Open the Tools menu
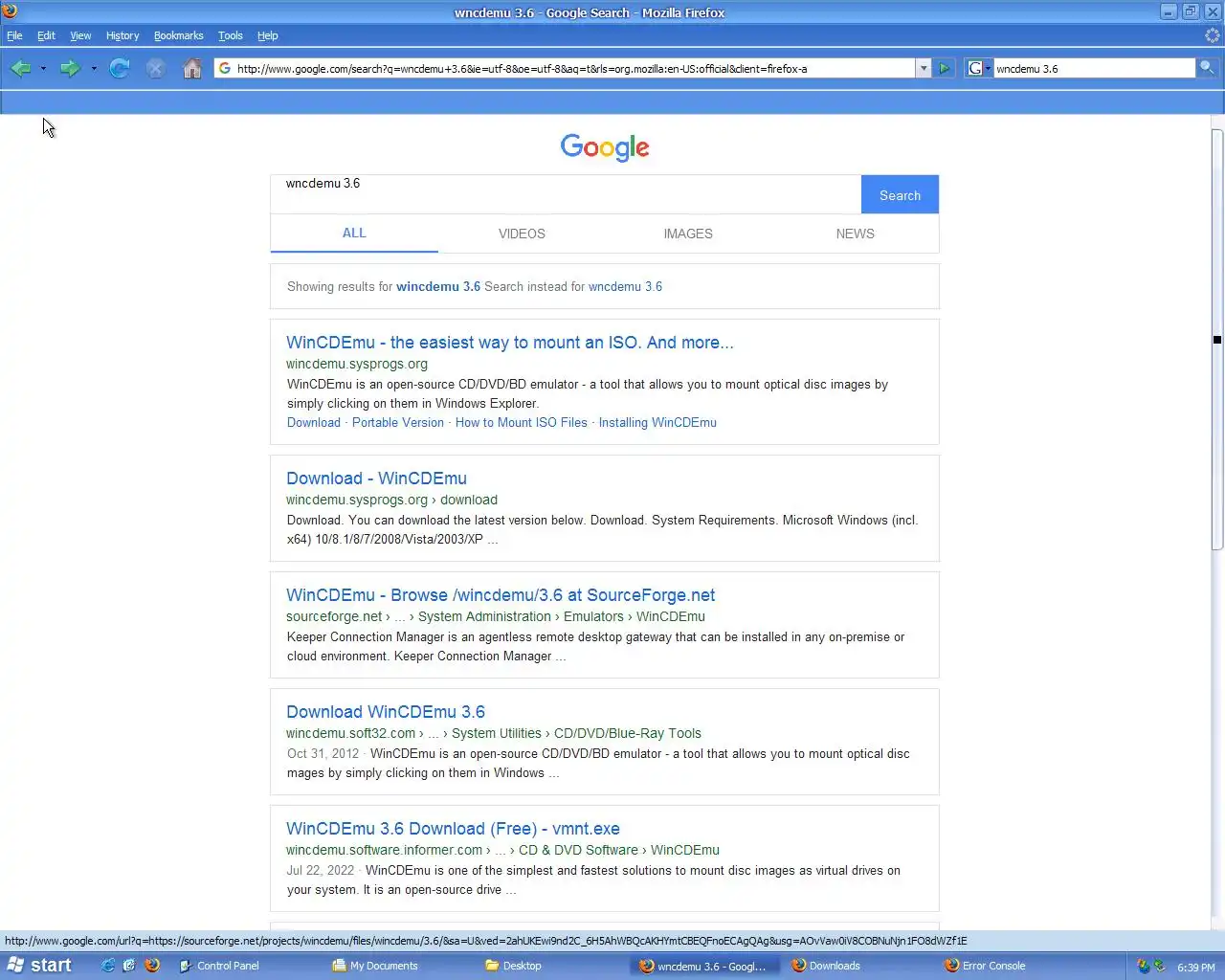Screen dimensions: 1225x980 (231, 35)
